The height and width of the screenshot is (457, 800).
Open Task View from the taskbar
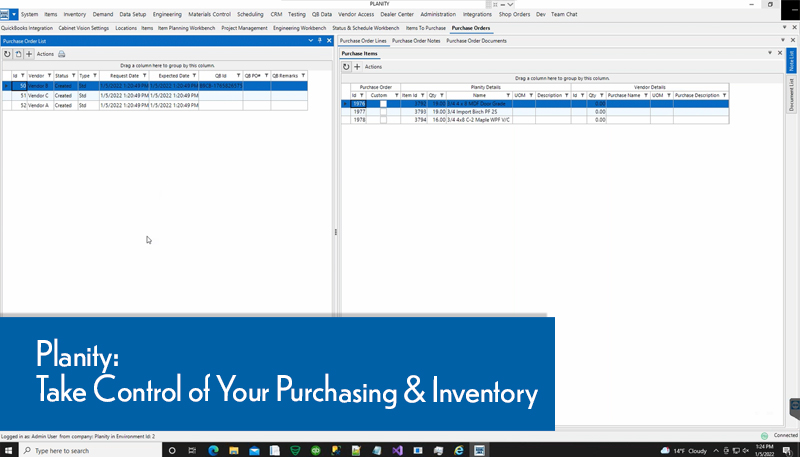(192, 450)
